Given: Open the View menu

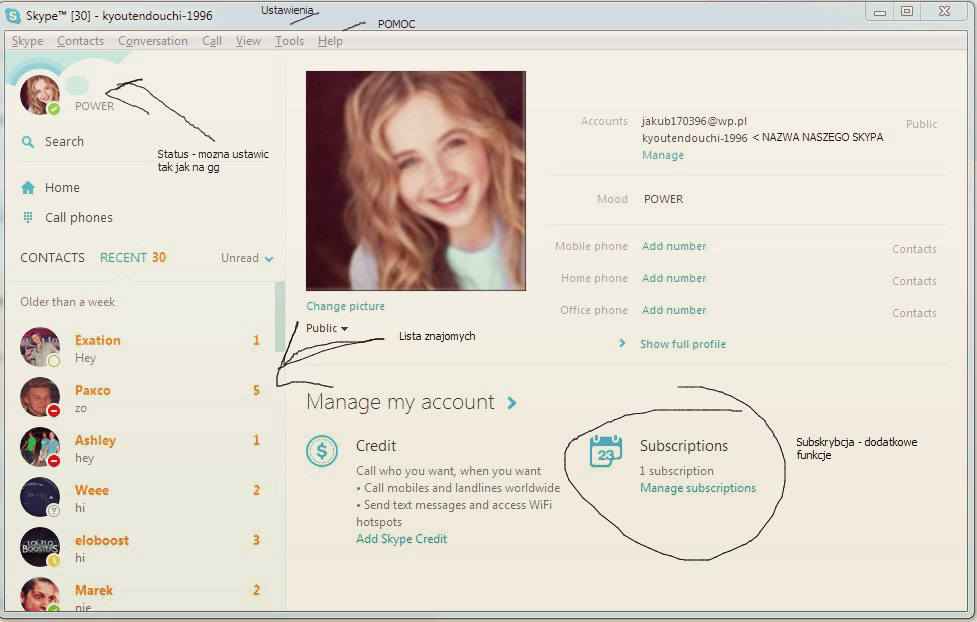Looking at the screenshot, I should pyautogui.click(x=248, y=41).
